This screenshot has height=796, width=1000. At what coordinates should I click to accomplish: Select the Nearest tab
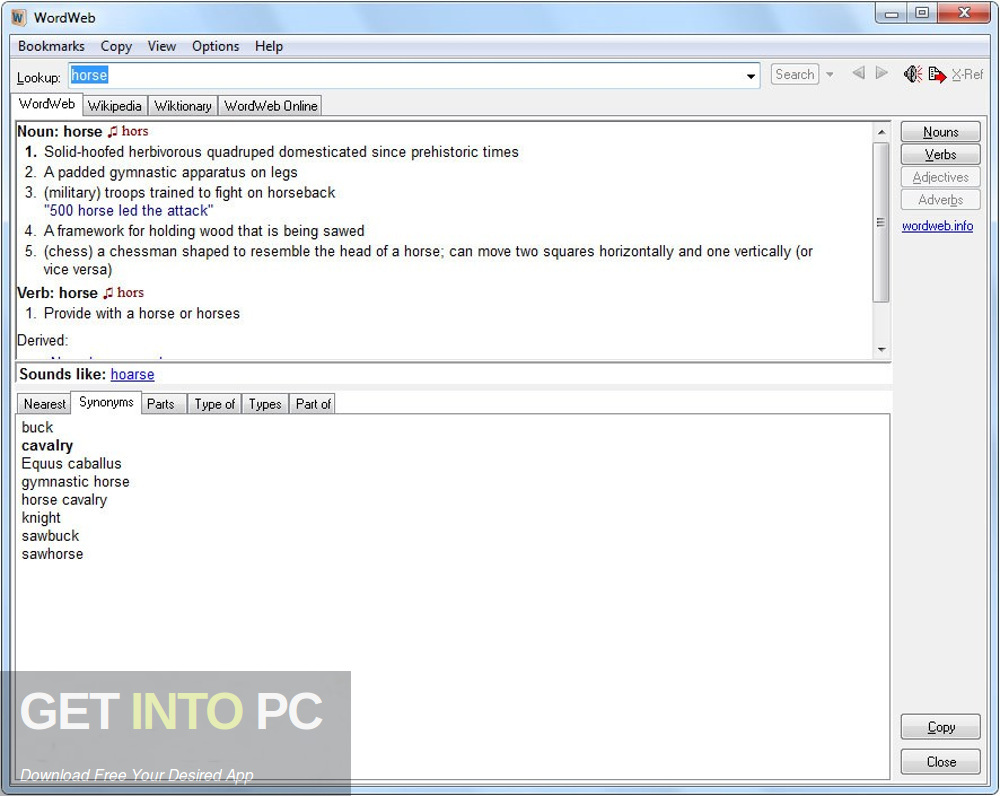(x=45, y=404)
